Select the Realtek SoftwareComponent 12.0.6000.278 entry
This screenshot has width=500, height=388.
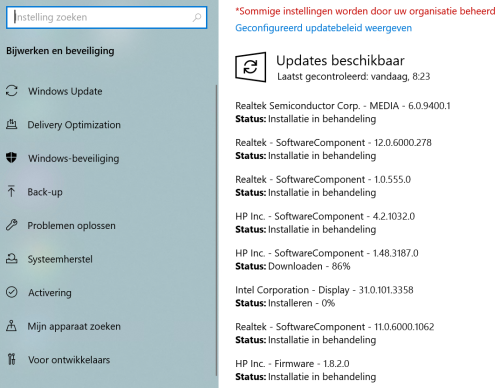click(x=333, y=143)
